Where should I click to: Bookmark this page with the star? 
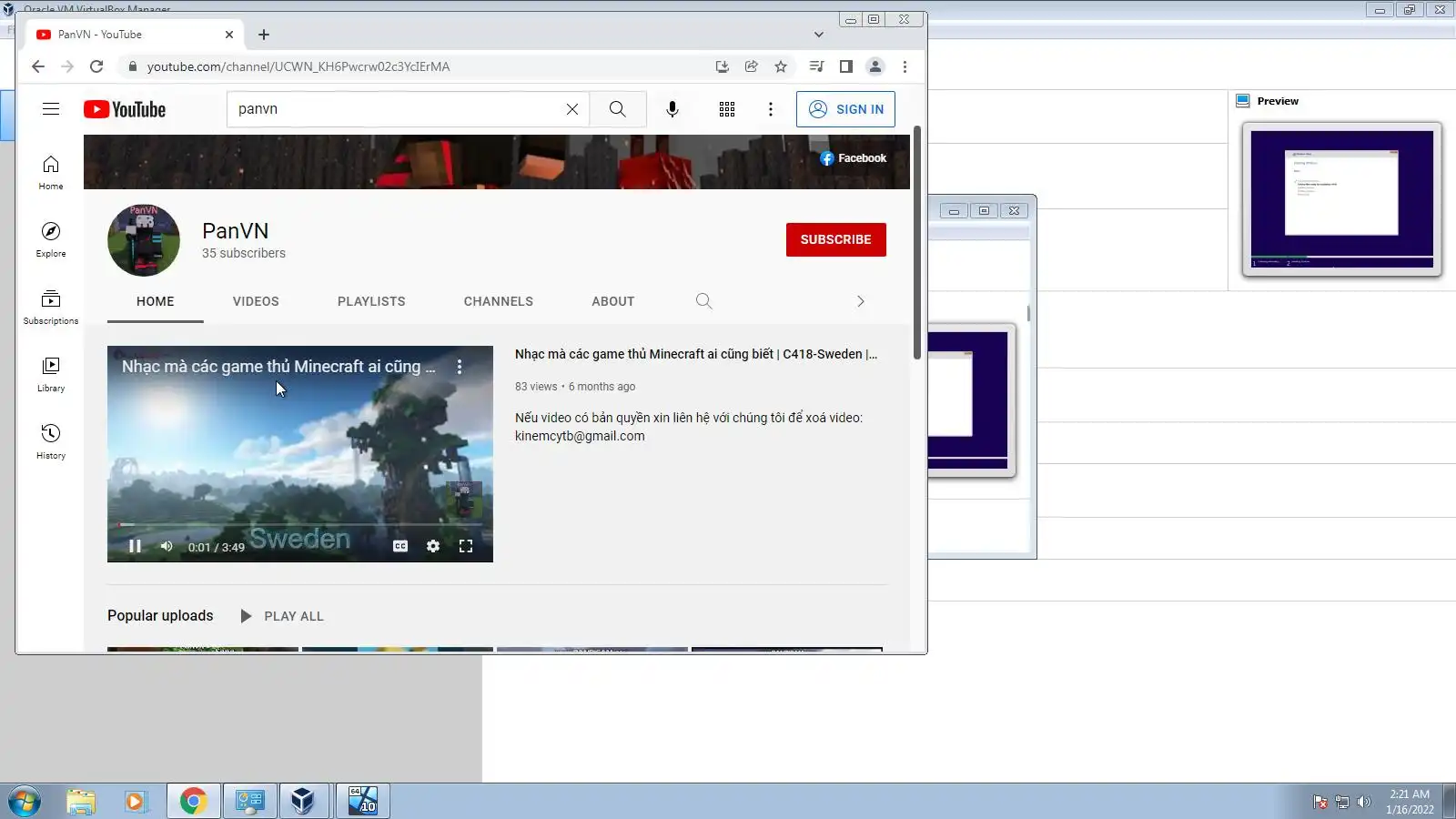pos(781,66)
